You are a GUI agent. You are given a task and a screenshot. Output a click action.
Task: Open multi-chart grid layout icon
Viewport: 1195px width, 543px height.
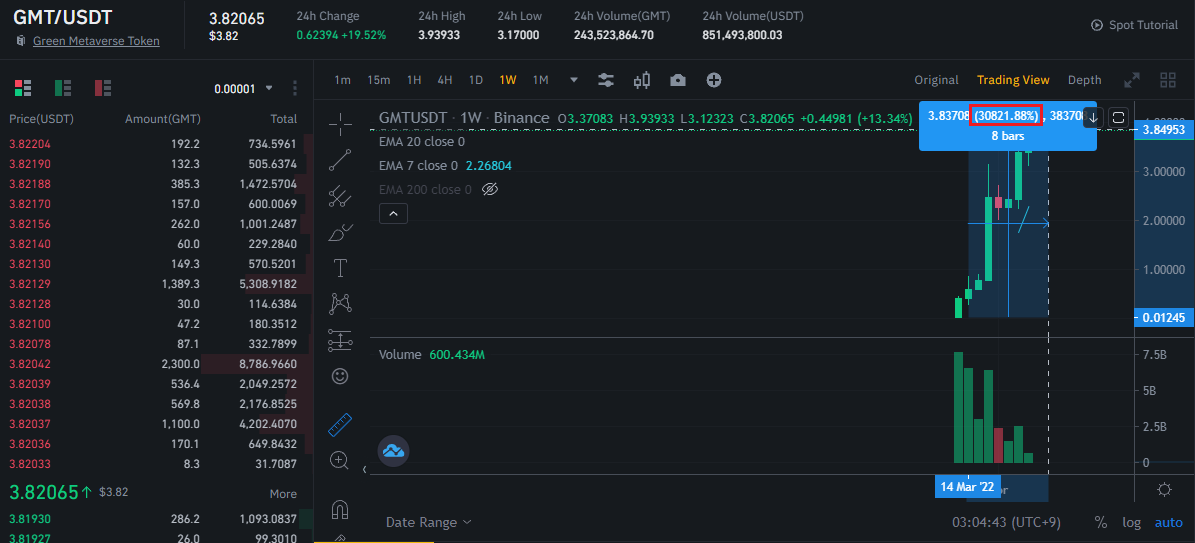[x=1168, y=80]
